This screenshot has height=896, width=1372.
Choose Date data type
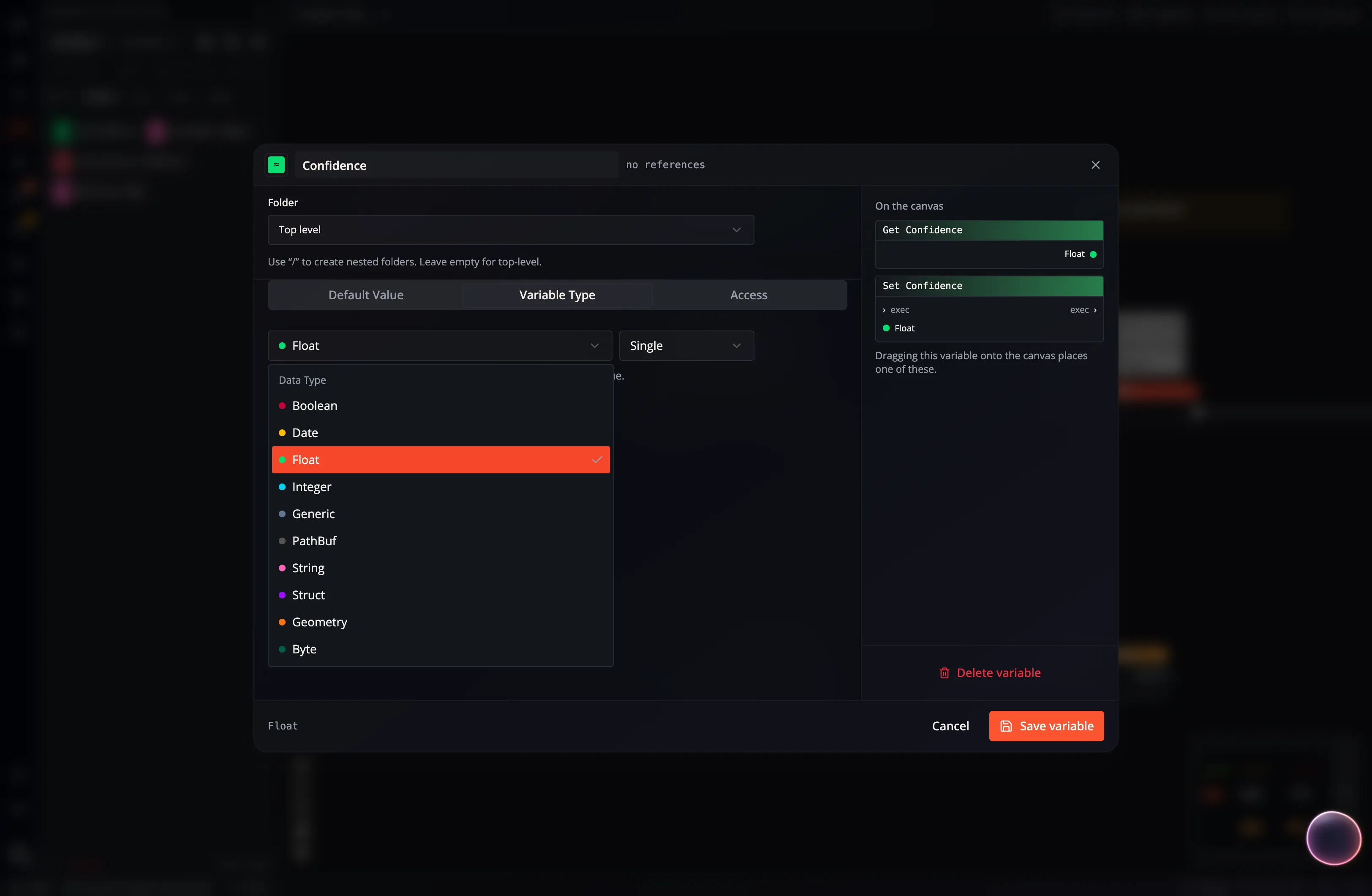pyautogui.click(x=441, y=433)
